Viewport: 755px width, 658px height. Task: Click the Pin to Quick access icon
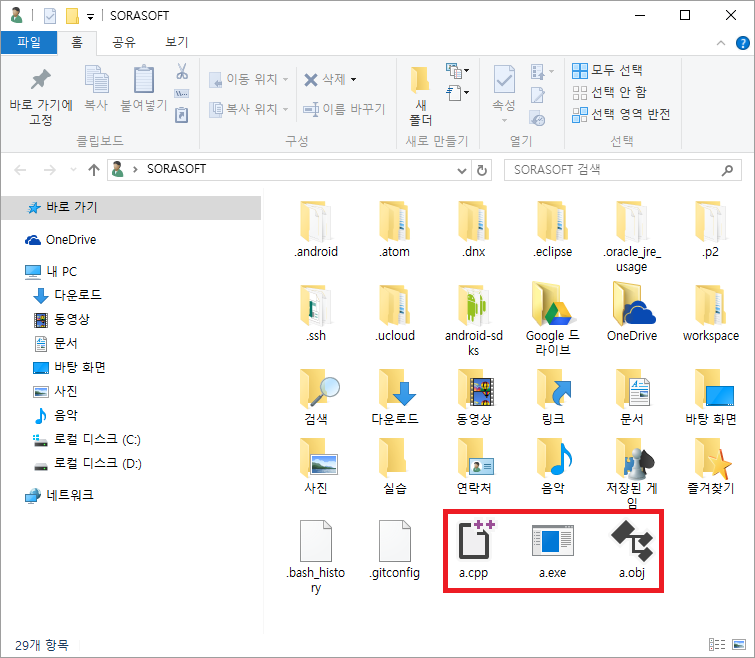(x=40, y=80)
